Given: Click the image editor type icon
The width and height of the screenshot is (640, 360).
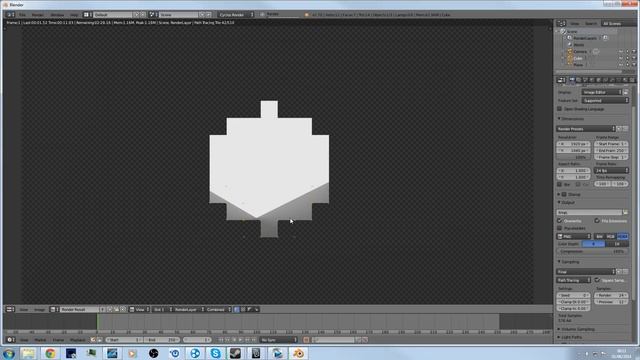Looking at the screenshot, I should click(10, 309).
